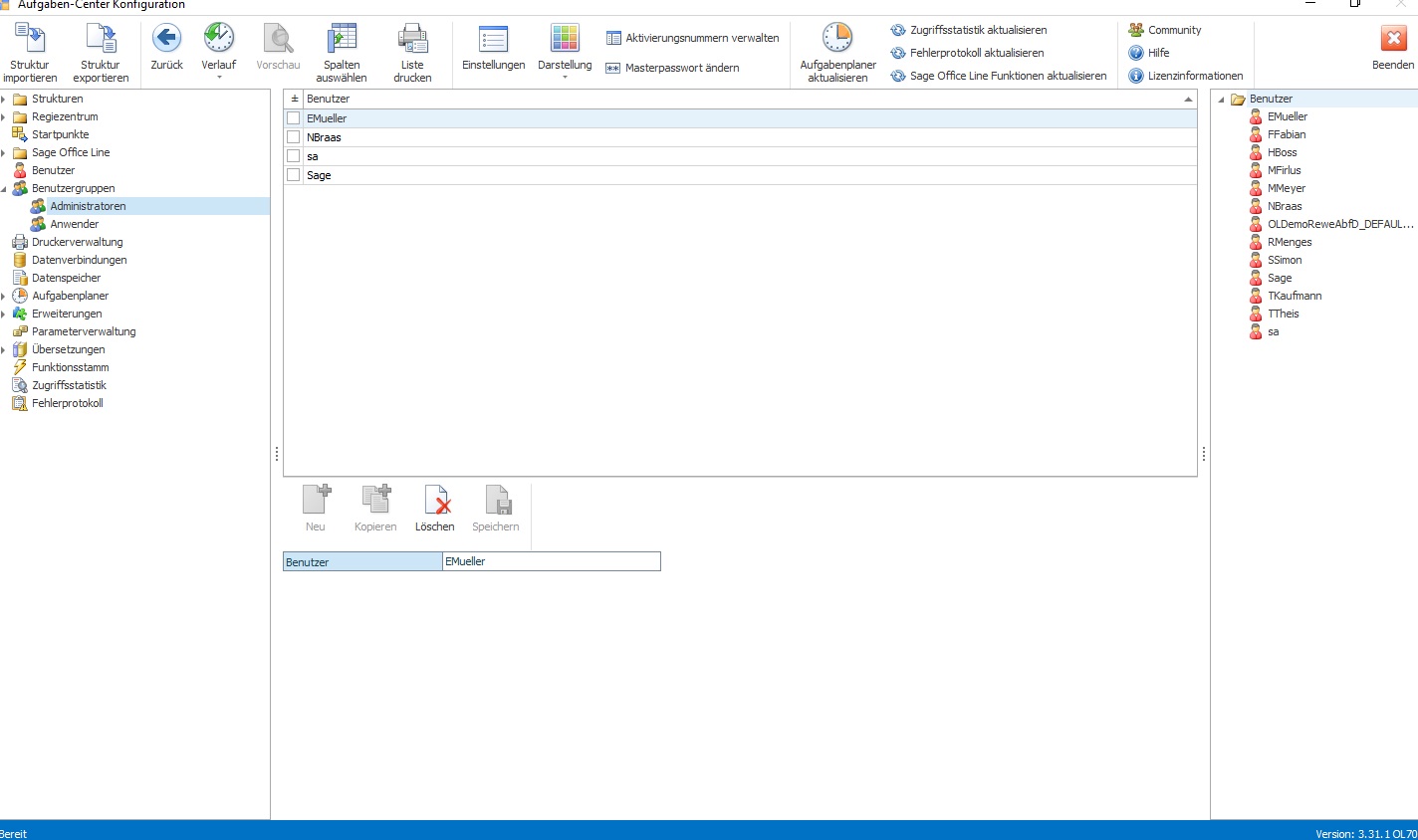
Task: Collapse the Benutzer folder in right panel
Action: pyautogui.click(x=1222, y=100)
